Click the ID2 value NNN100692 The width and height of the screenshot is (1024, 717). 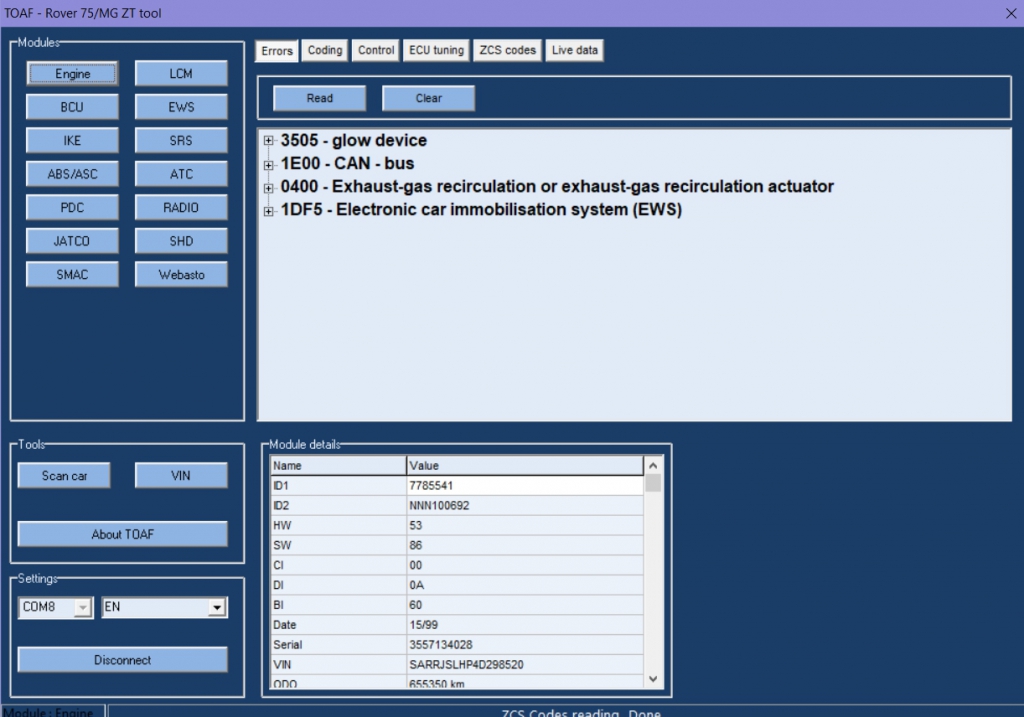coord(524,505)
